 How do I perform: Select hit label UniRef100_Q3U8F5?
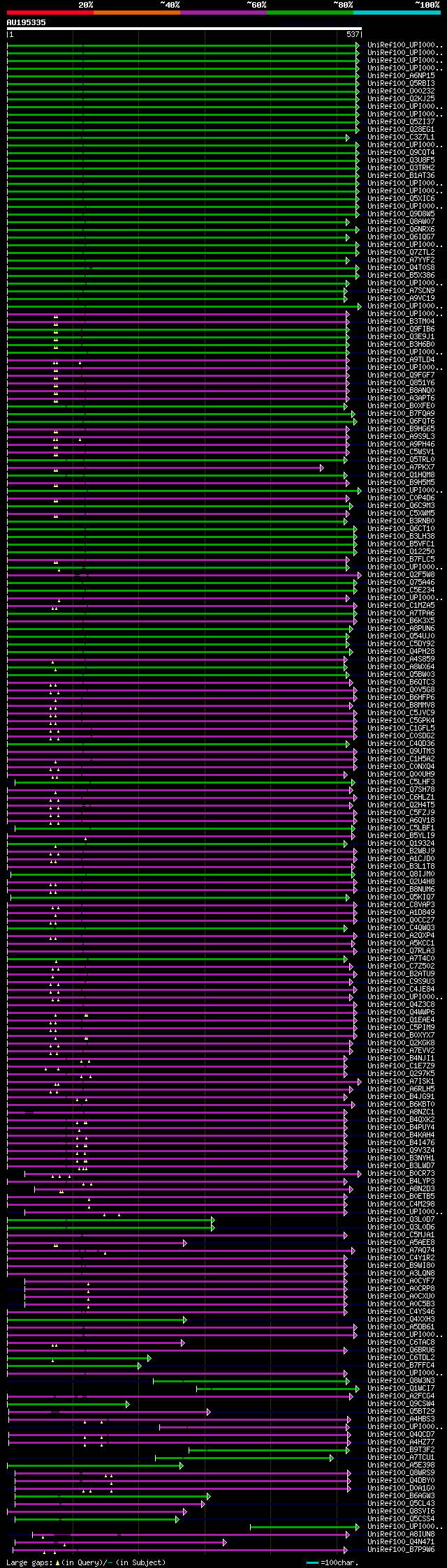click(401, 160)
